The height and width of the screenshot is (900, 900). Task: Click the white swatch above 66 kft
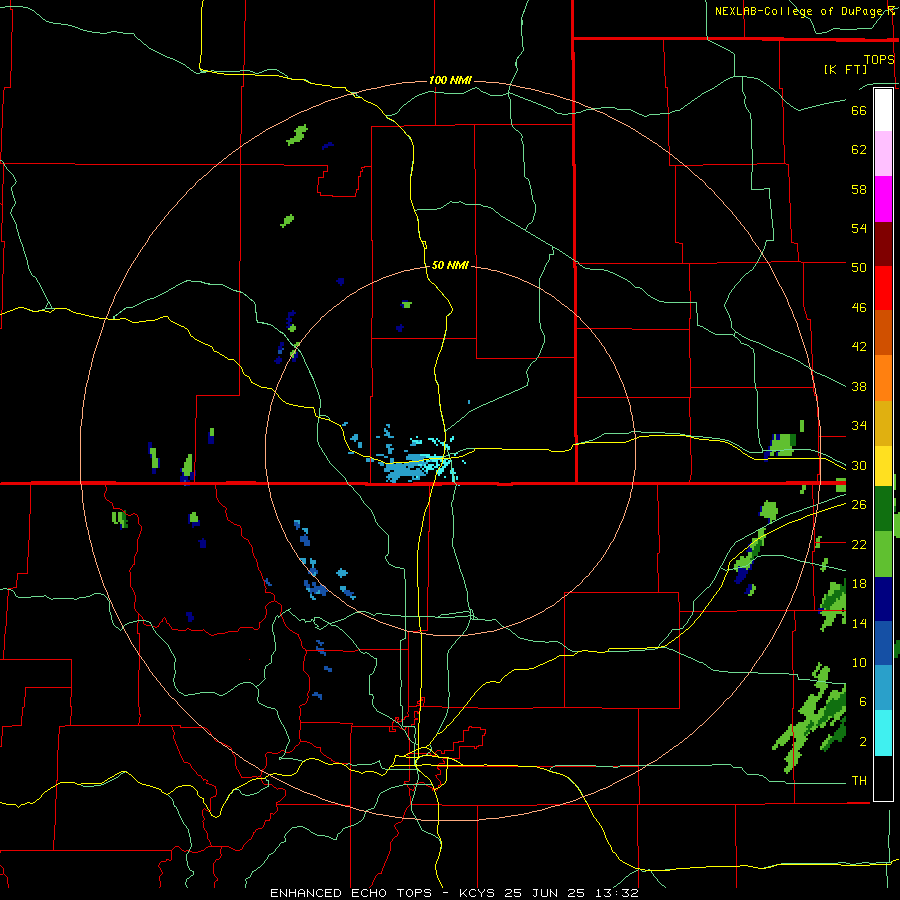tap(883, 110)
